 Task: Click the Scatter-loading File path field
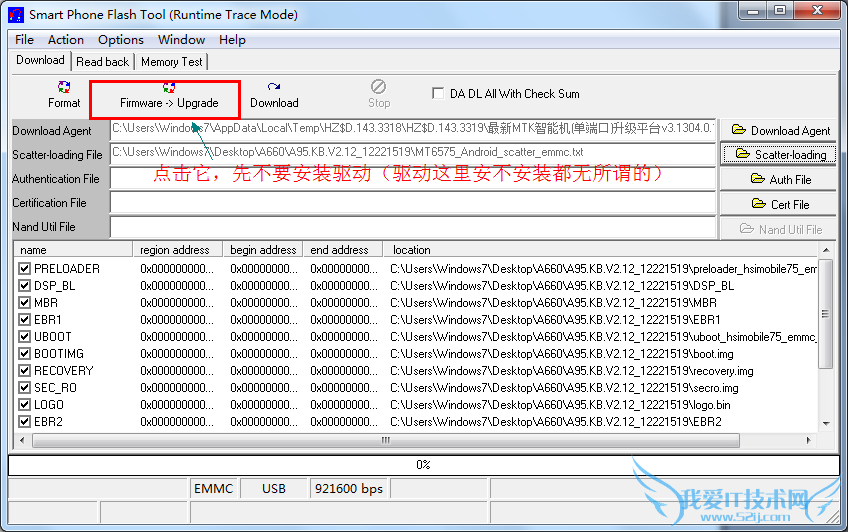(413, 154)
